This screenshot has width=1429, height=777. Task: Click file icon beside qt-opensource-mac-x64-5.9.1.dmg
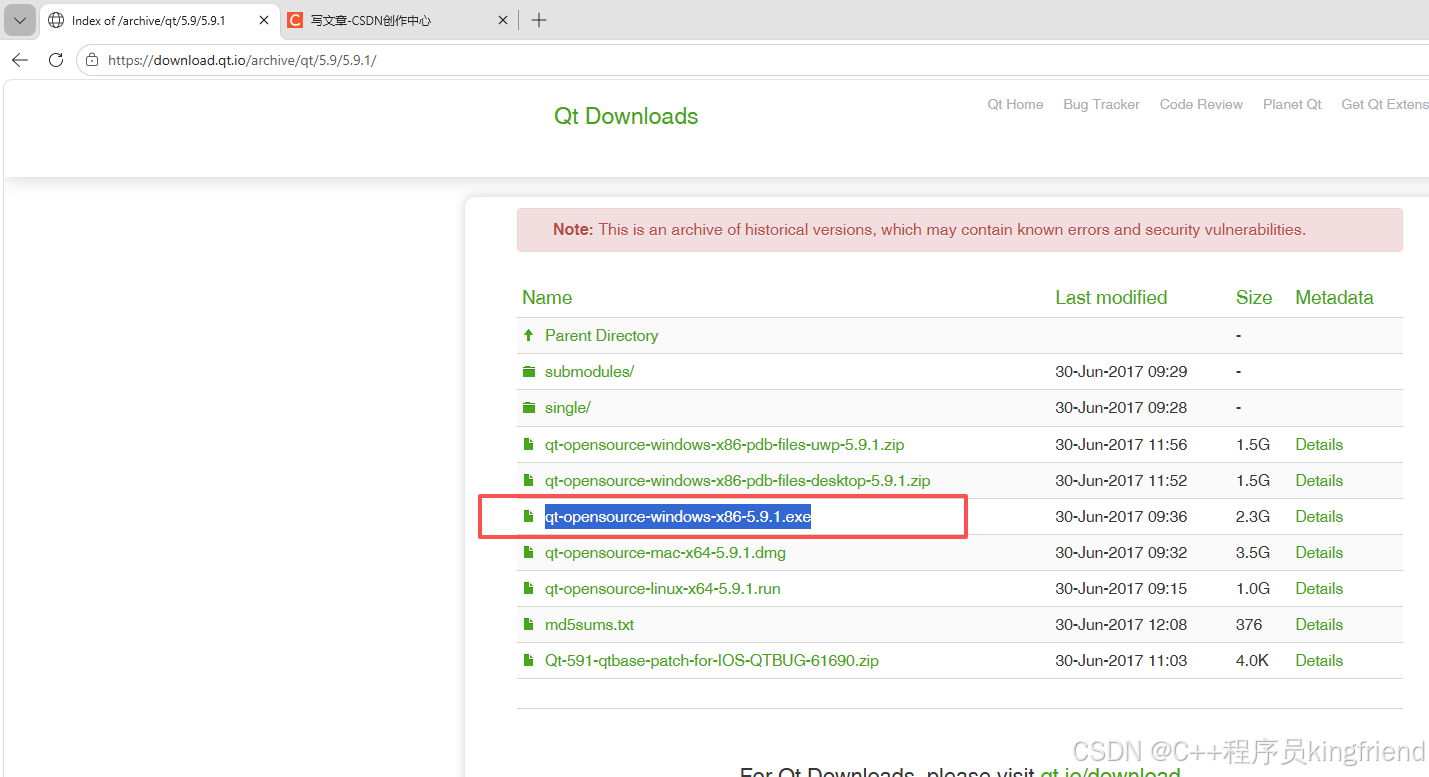click(x=529, y=552)
